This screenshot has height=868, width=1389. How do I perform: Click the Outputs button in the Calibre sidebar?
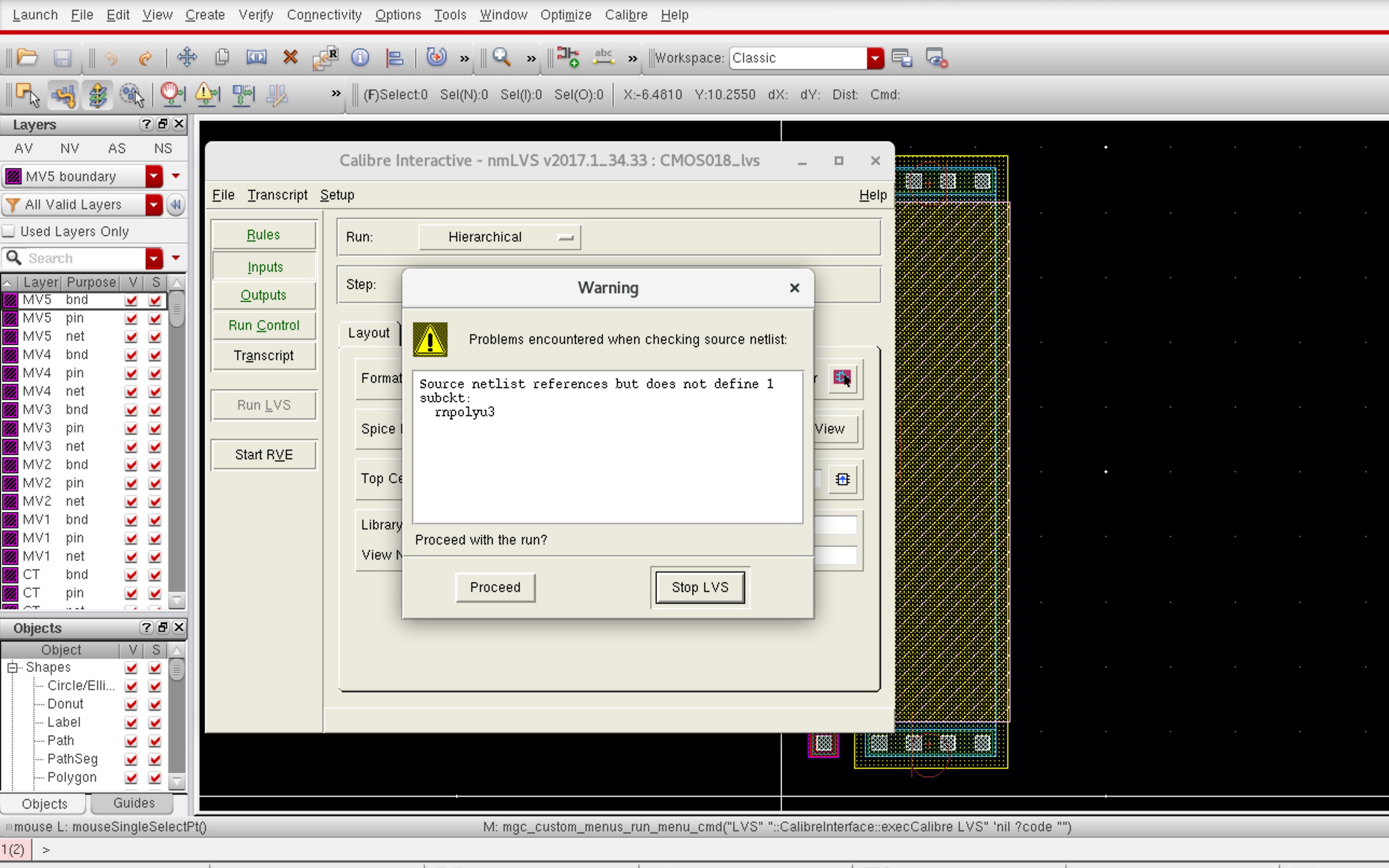[264, 295]
